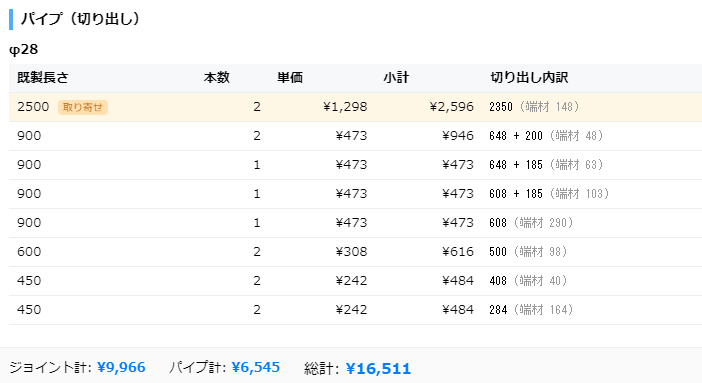The height and width of the screenshot is (383, 702).
Task: Select the 600 length cell
Action: click(29, 252)
